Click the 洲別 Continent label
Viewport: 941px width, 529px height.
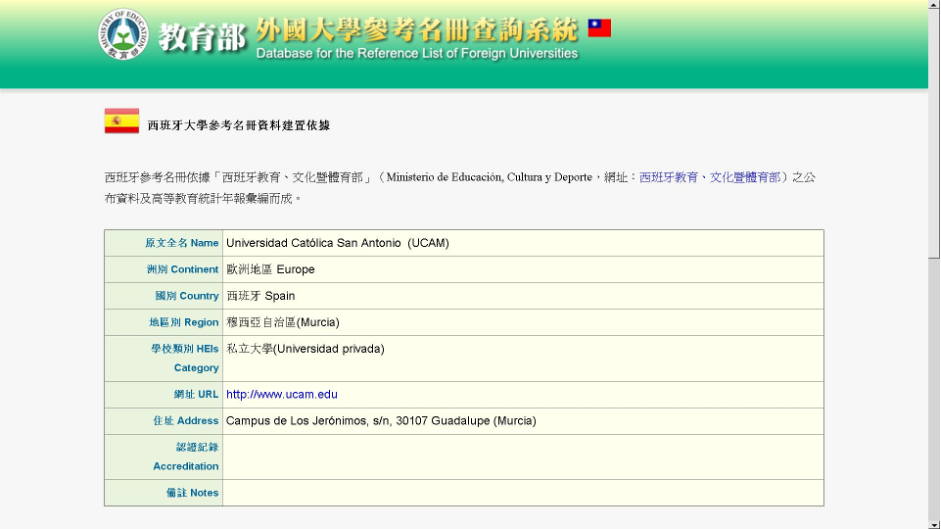pos(182,270)
